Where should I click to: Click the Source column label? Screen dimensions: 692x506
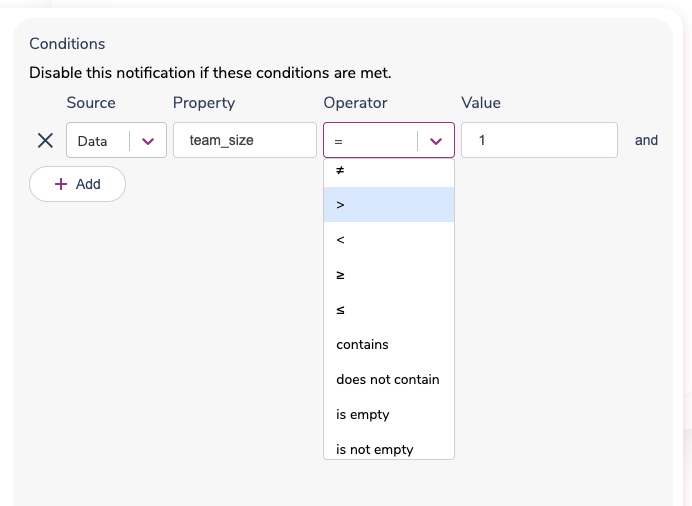tap(91, 103)
